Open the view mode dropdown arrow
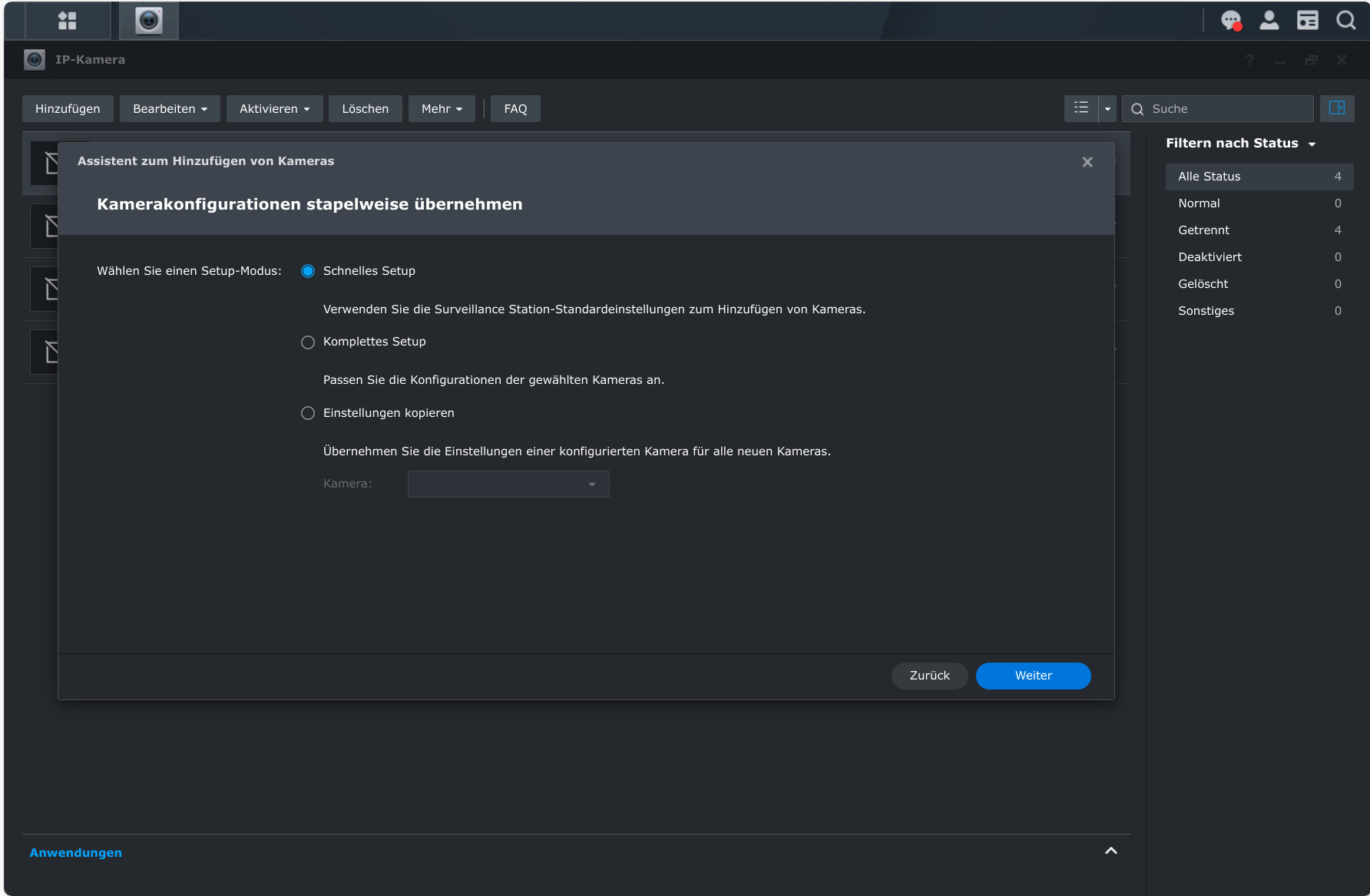 click(1107, 109)
